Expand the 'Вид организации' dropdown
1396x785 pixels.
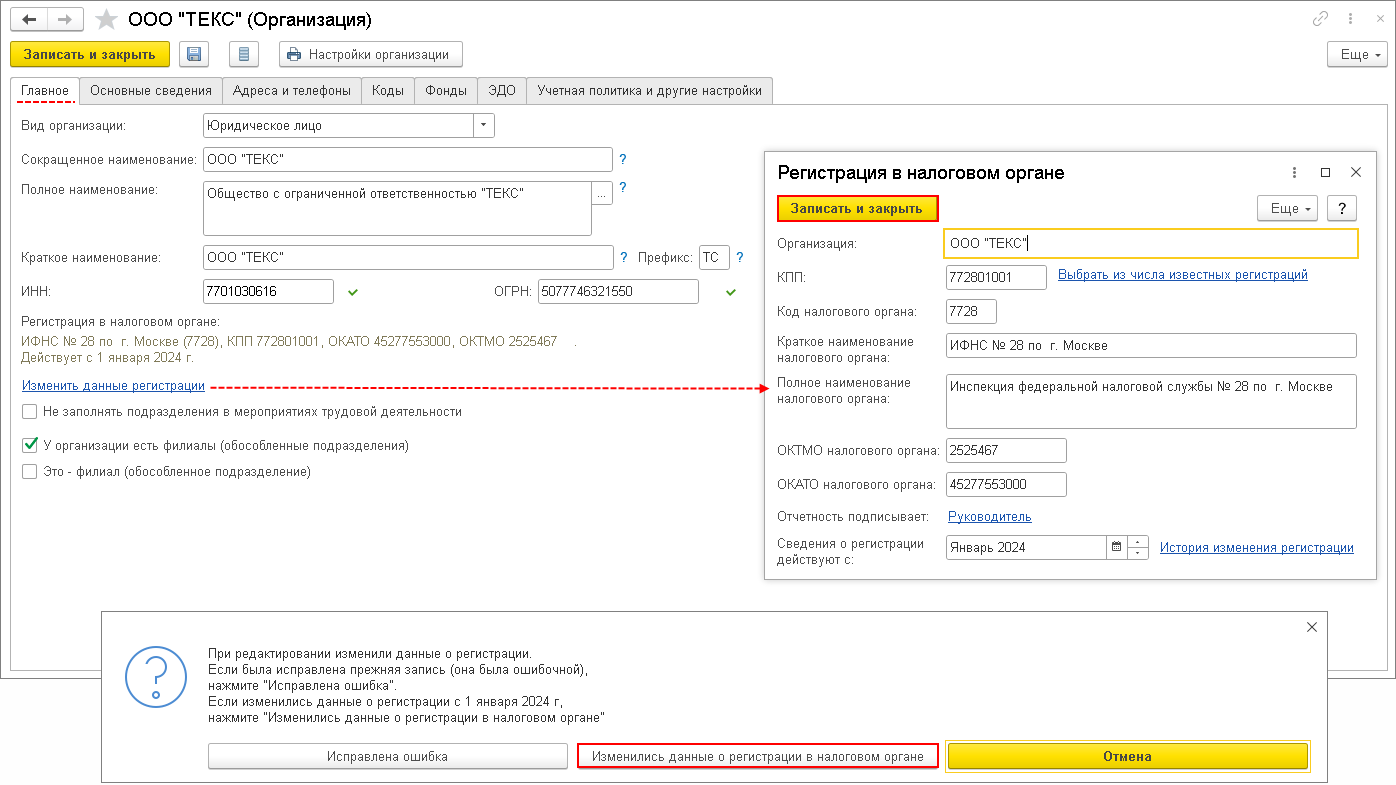tap(484, 125)
